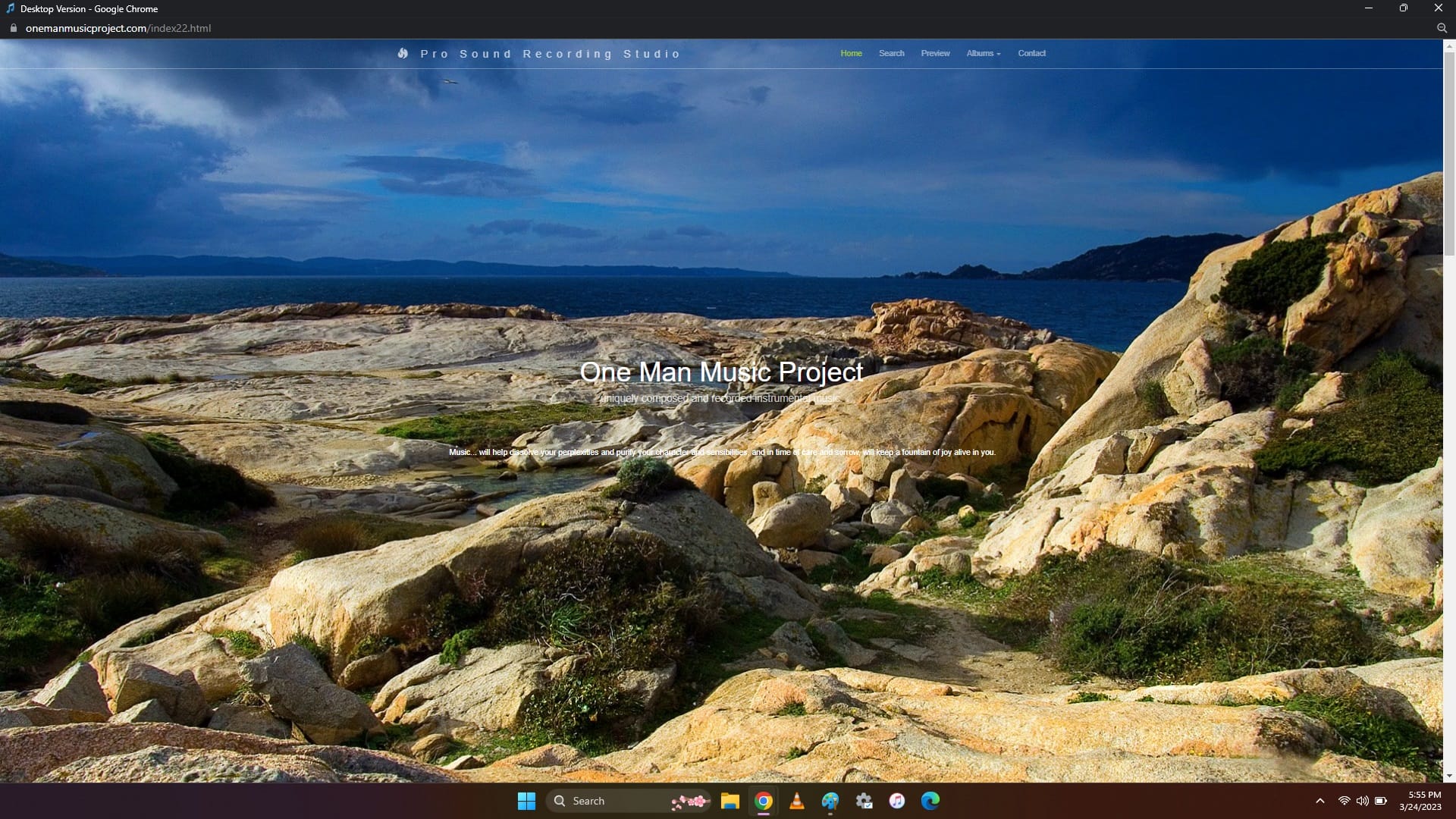Viewport: 1456px width, 819px height.
Task: Click the volume speaker icon in the tray
Action: 1362,801
